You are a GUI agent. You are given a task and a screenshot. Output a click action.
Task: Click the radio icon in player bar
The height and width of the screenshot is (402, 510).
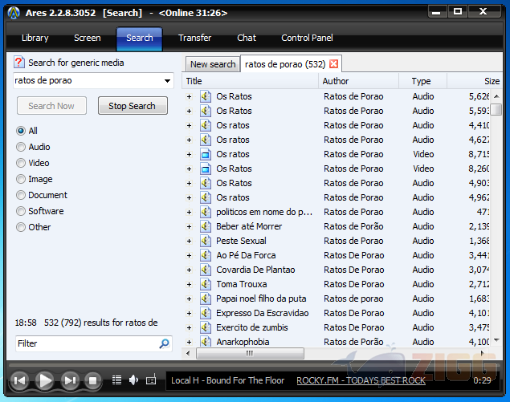point(151,380)
